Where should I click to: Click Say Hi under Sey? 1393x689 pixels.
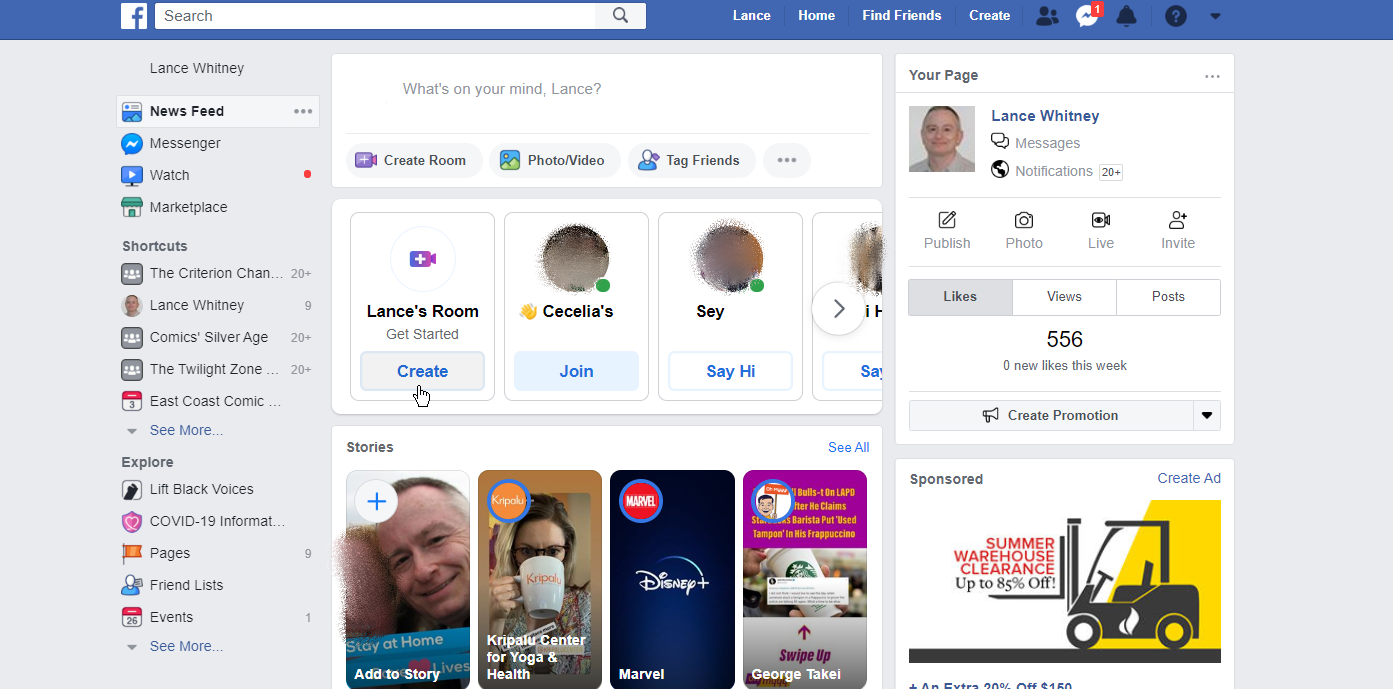pyautogui.click(x=730, y=371)
